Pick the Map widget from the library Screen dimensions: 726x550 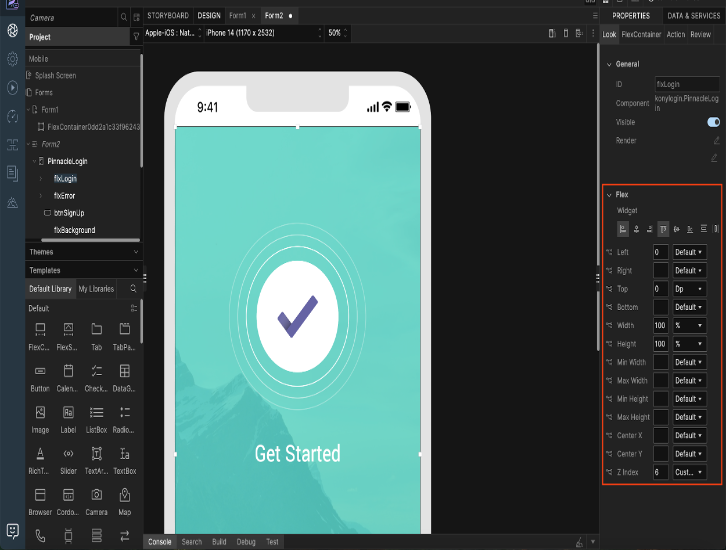(x=125, y=500)
